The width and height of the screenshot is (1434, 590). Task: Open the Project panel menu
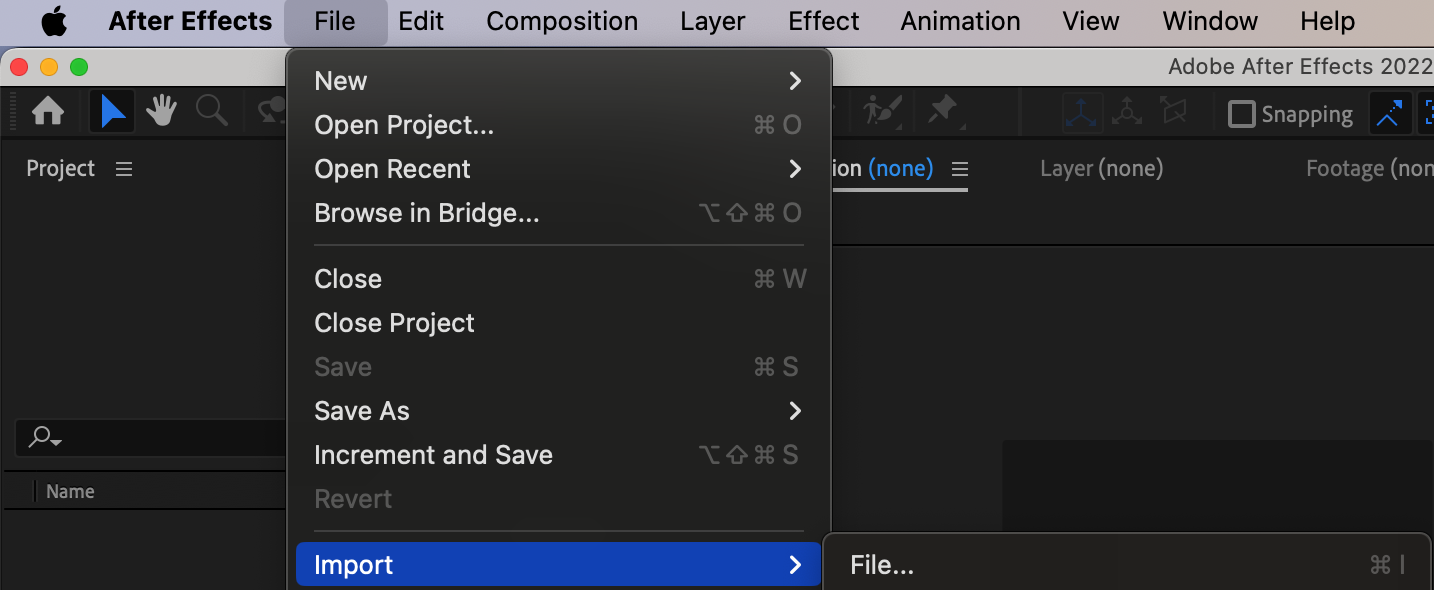point(124,169)
